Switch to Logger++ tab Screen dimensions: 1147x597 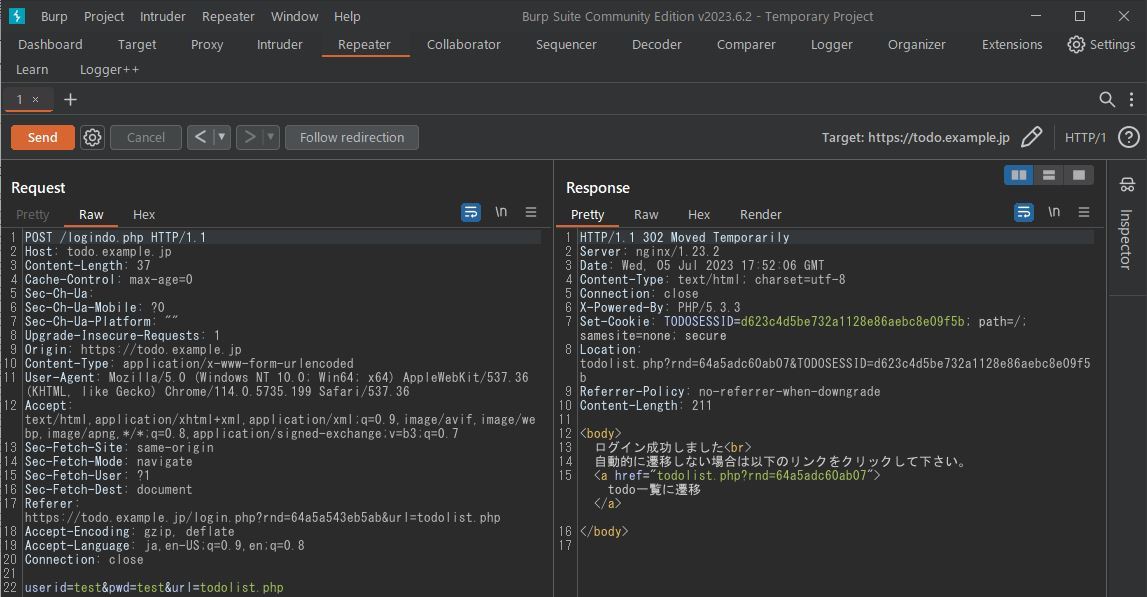coord(109,70)
